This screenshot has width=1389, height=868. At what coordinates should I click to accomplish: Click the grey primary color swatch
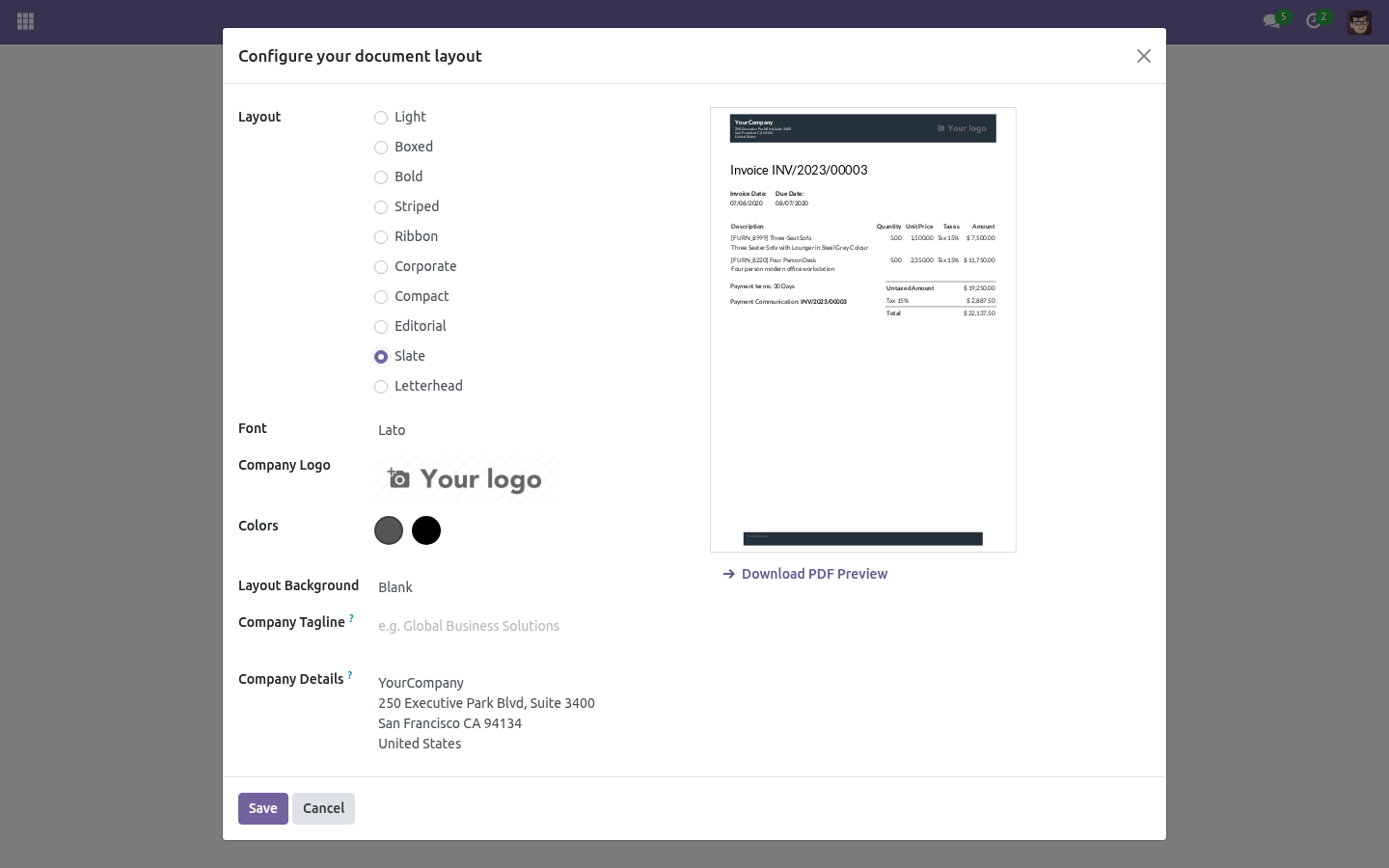389,530
